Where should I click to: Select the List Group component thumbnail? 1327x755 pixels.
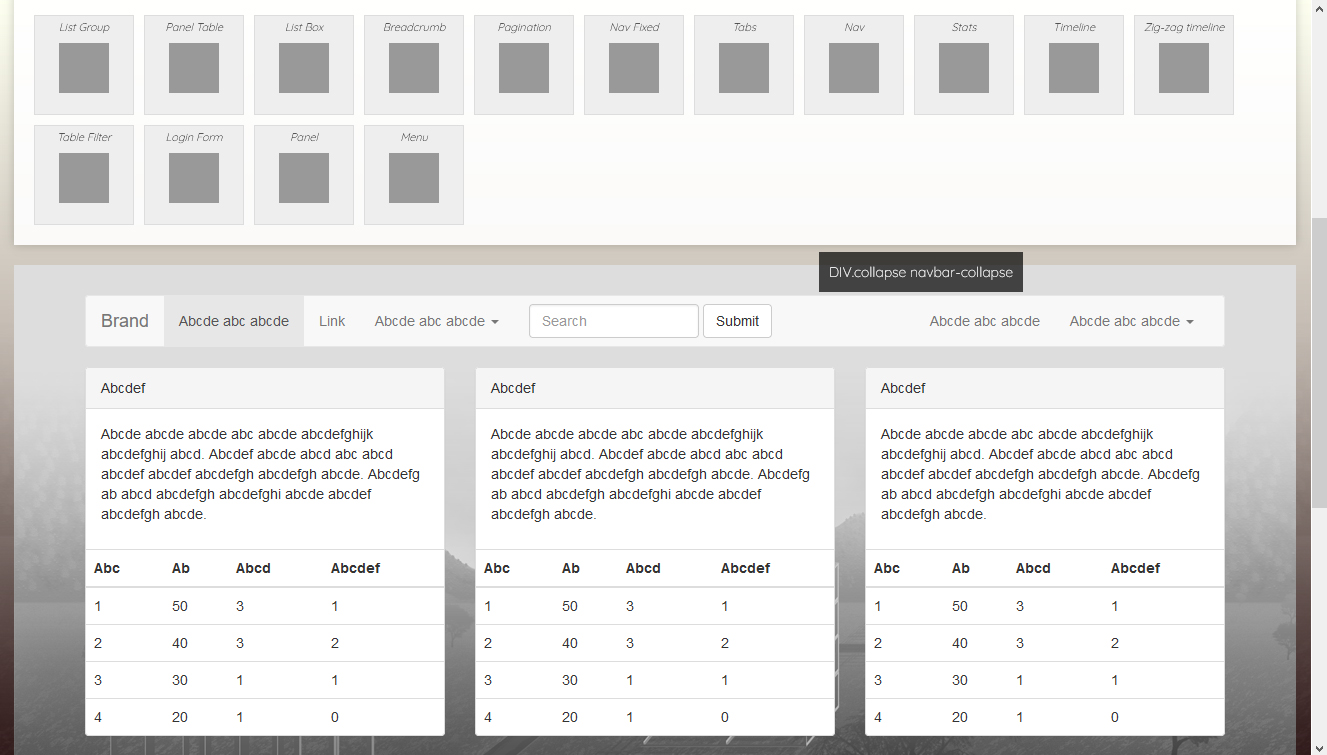(x=84, y=67)
